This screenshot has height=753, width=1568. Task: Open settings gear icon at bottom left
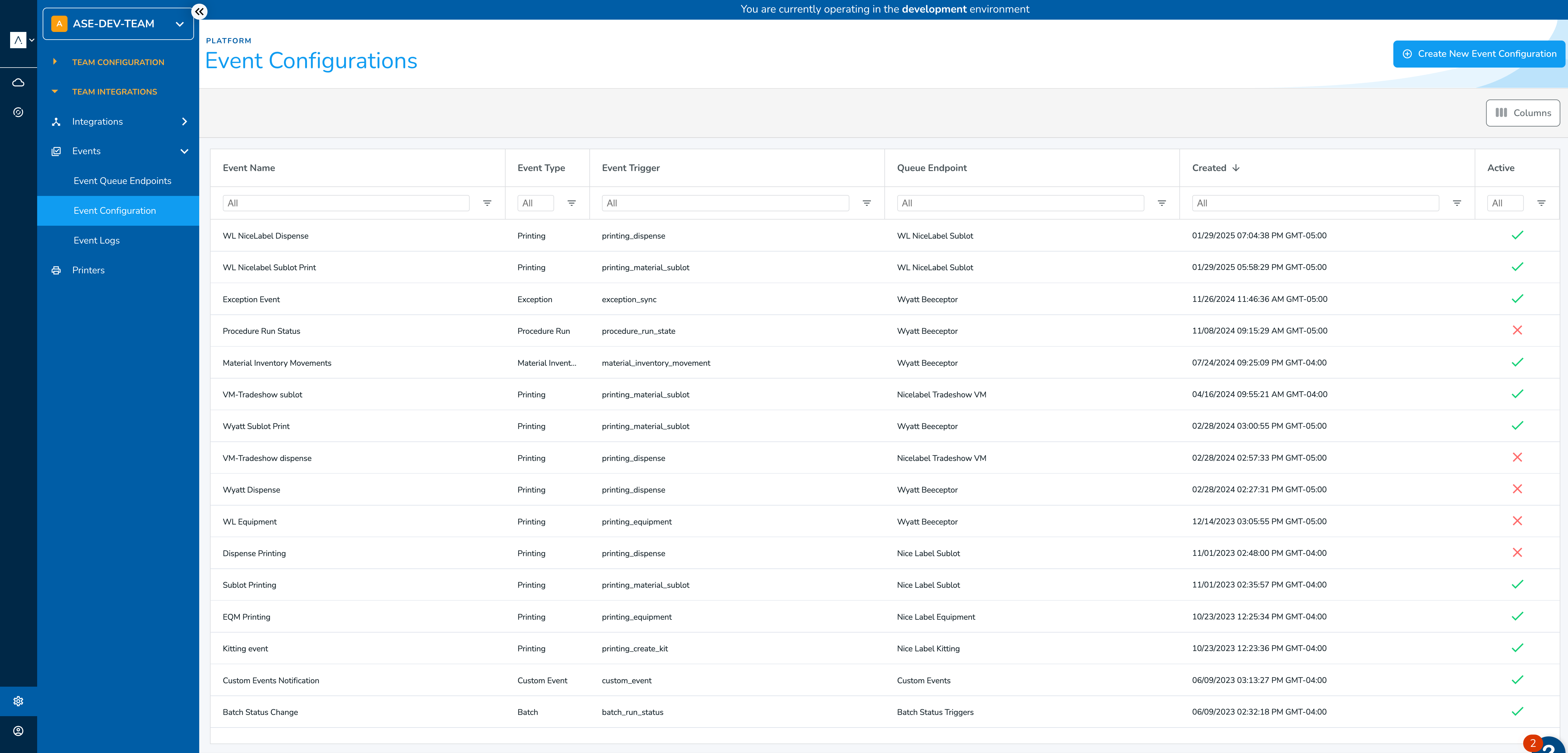point(18,701)
